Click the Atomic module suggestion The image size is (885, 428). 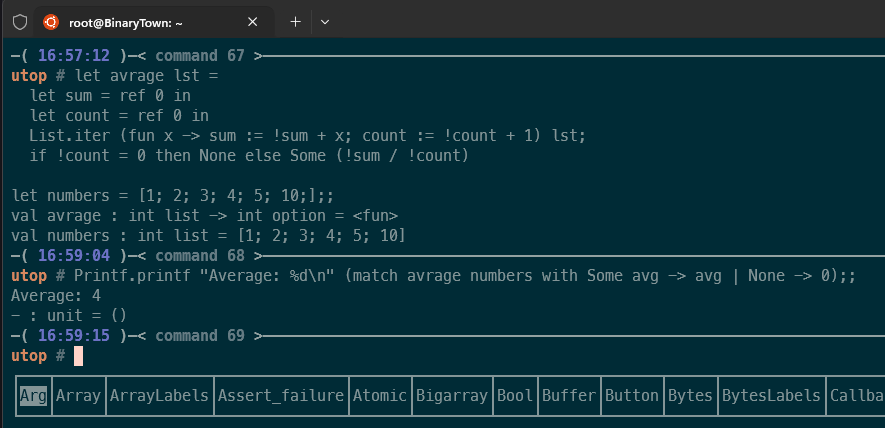pos(379,396)
